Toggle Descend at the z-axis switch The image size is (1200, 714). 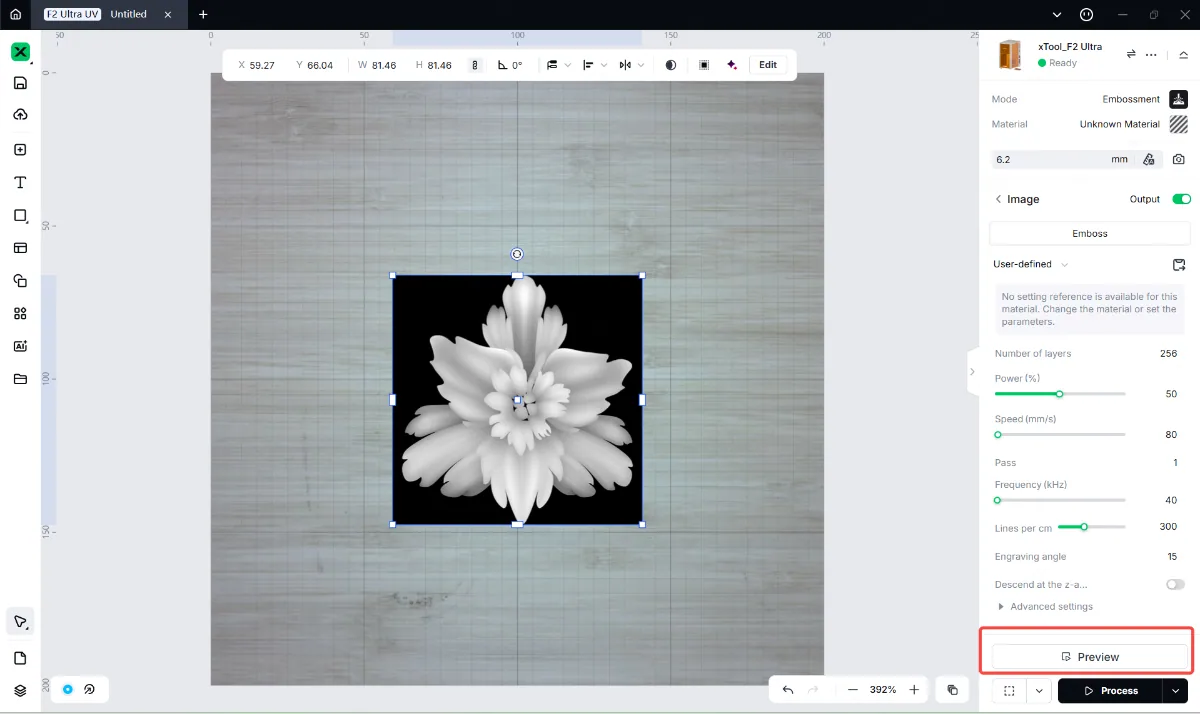(1175, 584)
